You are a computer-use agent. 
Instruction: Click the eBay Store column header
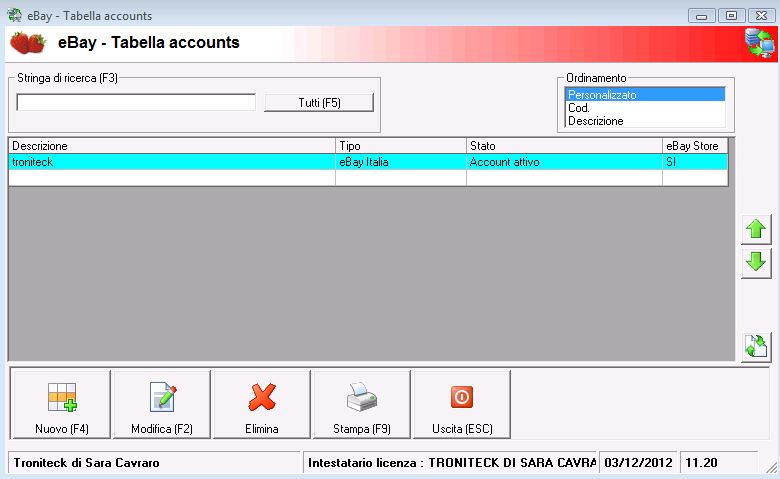point(695,146)
